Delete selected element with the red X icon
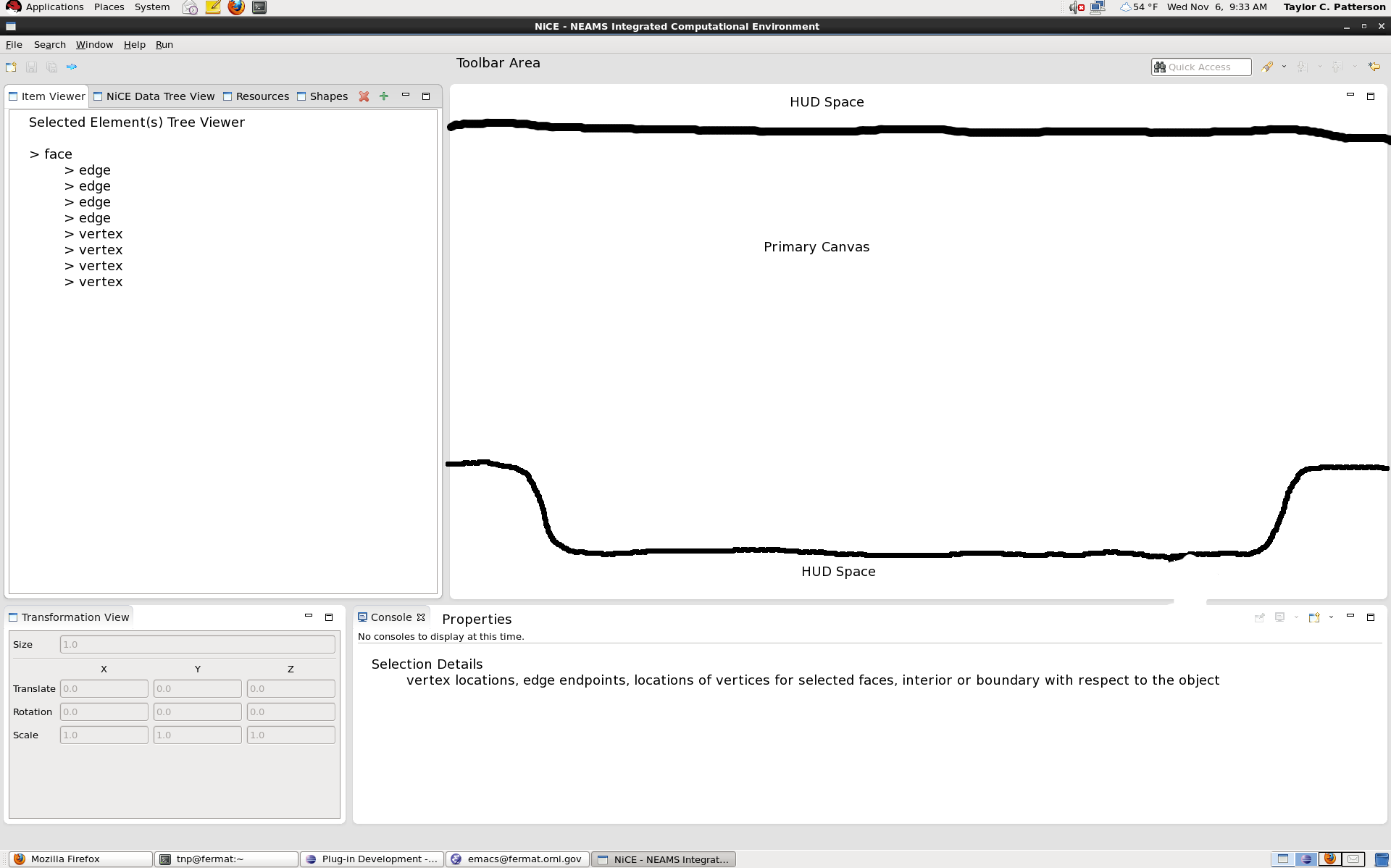Screen dimensions: 1391x868 point(364,96)
